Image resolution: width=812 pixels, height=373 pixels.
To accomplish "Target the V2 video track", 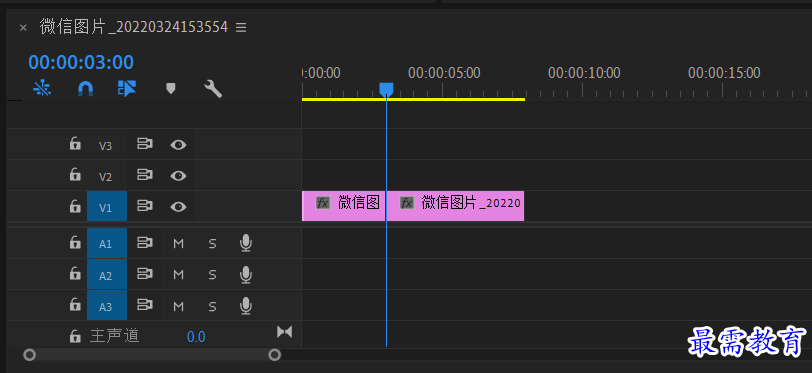I will pos(106,177).
